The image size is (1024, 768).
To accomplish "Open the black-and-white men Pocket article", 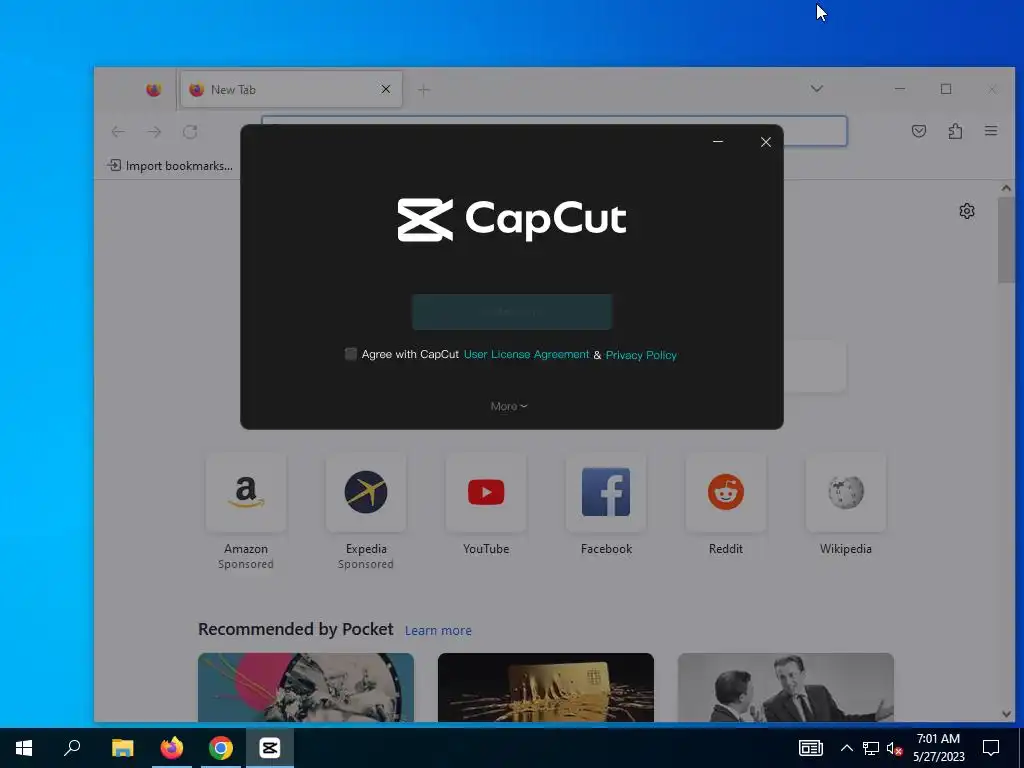I will (786, 687).
